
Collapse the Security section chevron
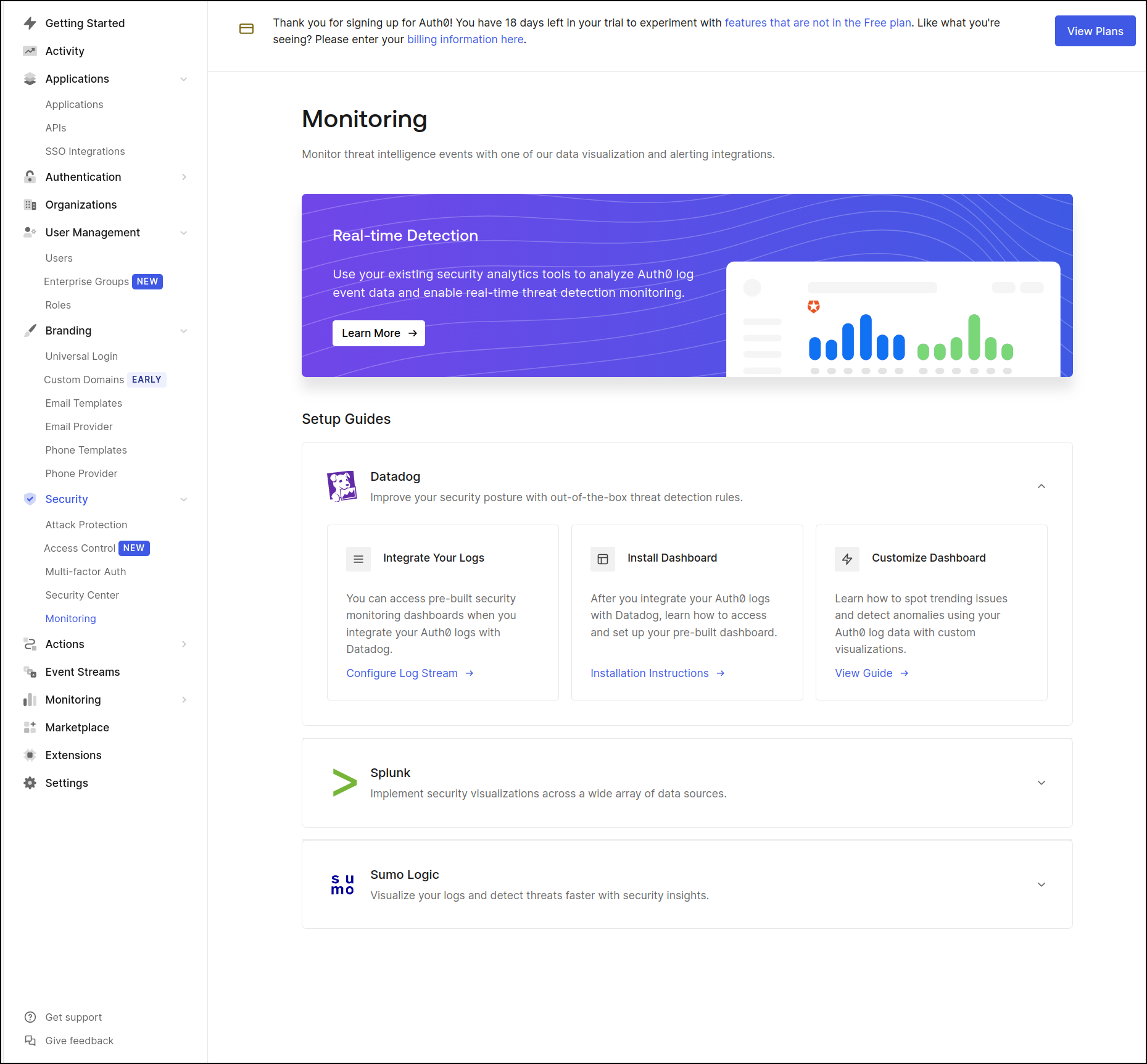pyautogui.click(x=184, y=499)
